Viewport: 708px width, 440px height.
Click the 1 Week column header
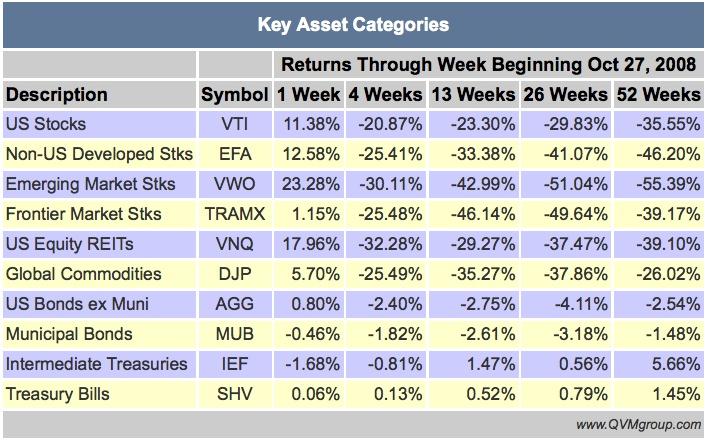(x=308, y=96)
